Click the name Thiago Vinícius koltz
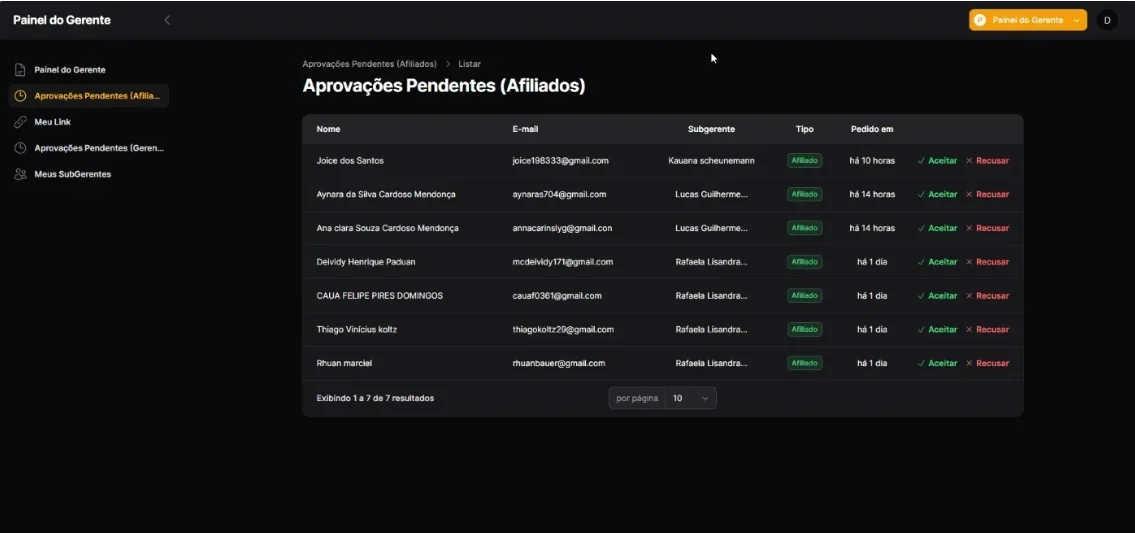The height and width of the screenshot is (533, 1135). (x=357, y=330)
